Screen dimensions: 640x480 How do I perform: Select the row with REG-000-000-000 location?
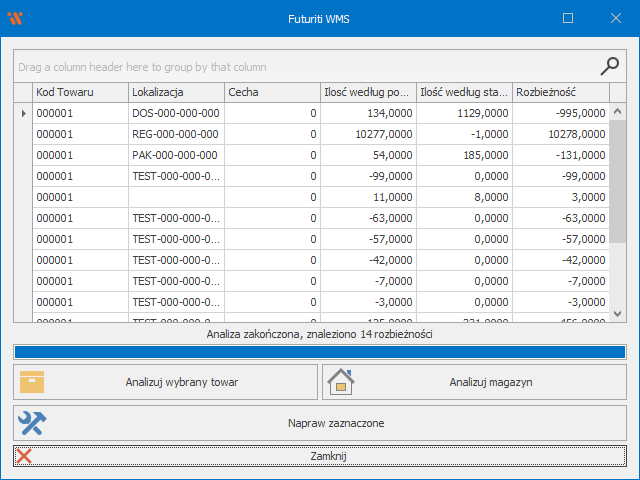pyautogui.click(x=175, y=134)
